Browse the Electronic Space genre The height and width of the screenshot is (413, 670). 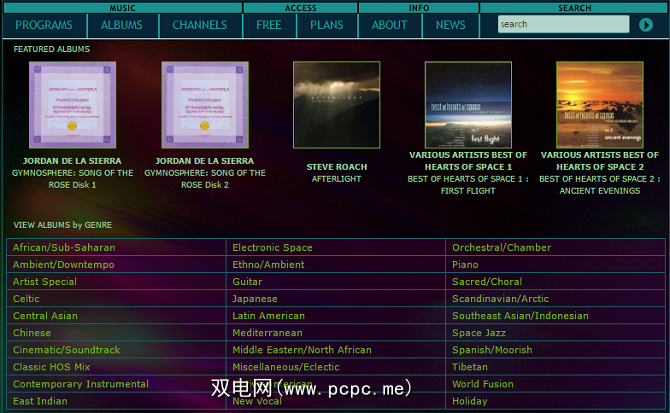[272, 248]
